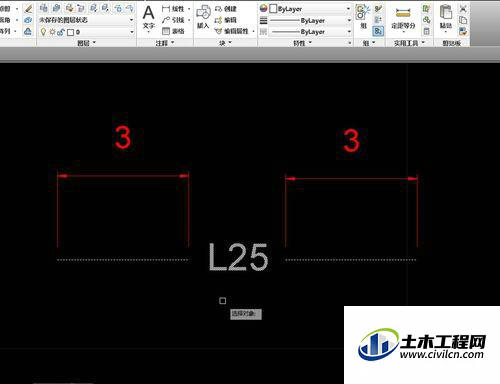Click the 选择对象 prompt tooltip
The image size is (500, 384).
246,314
